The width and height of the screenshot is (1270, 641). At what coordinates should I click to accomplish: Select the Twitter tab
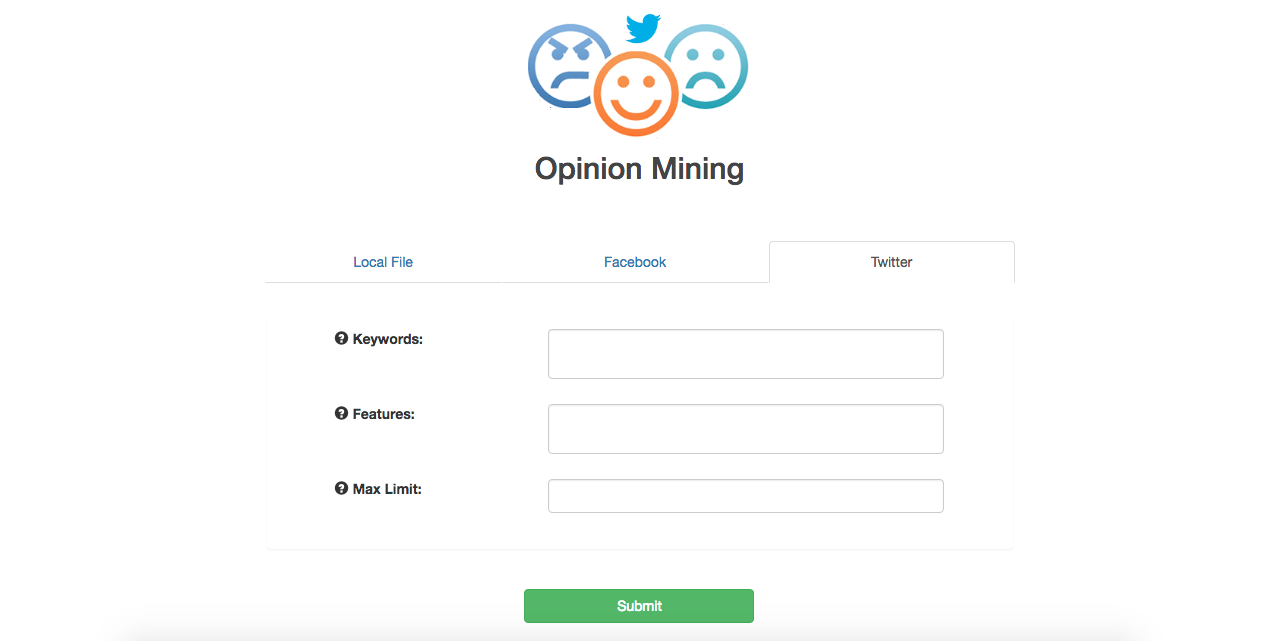pyautogui.click(x=891, y=262)
